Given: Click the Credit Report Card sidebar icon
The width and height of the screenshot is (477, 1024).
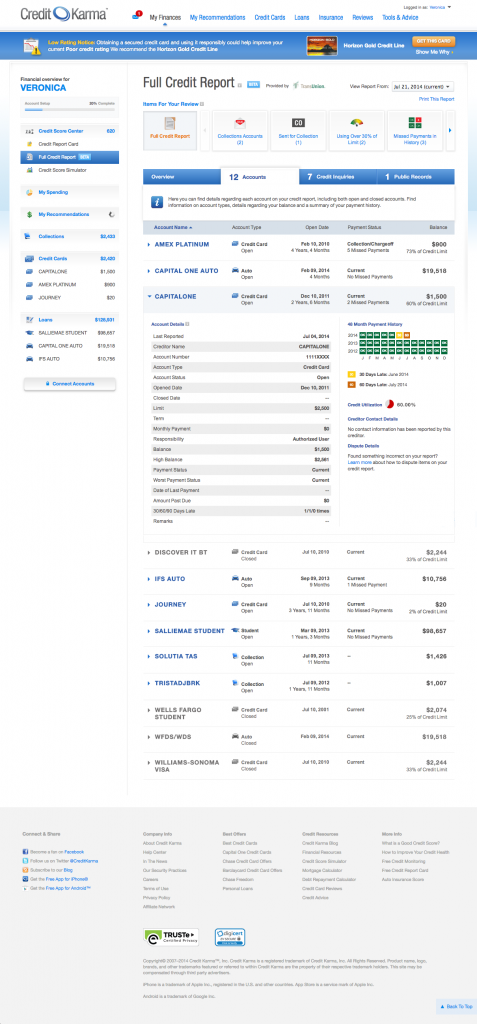Looking at the screenshot, I should point(29,144).
